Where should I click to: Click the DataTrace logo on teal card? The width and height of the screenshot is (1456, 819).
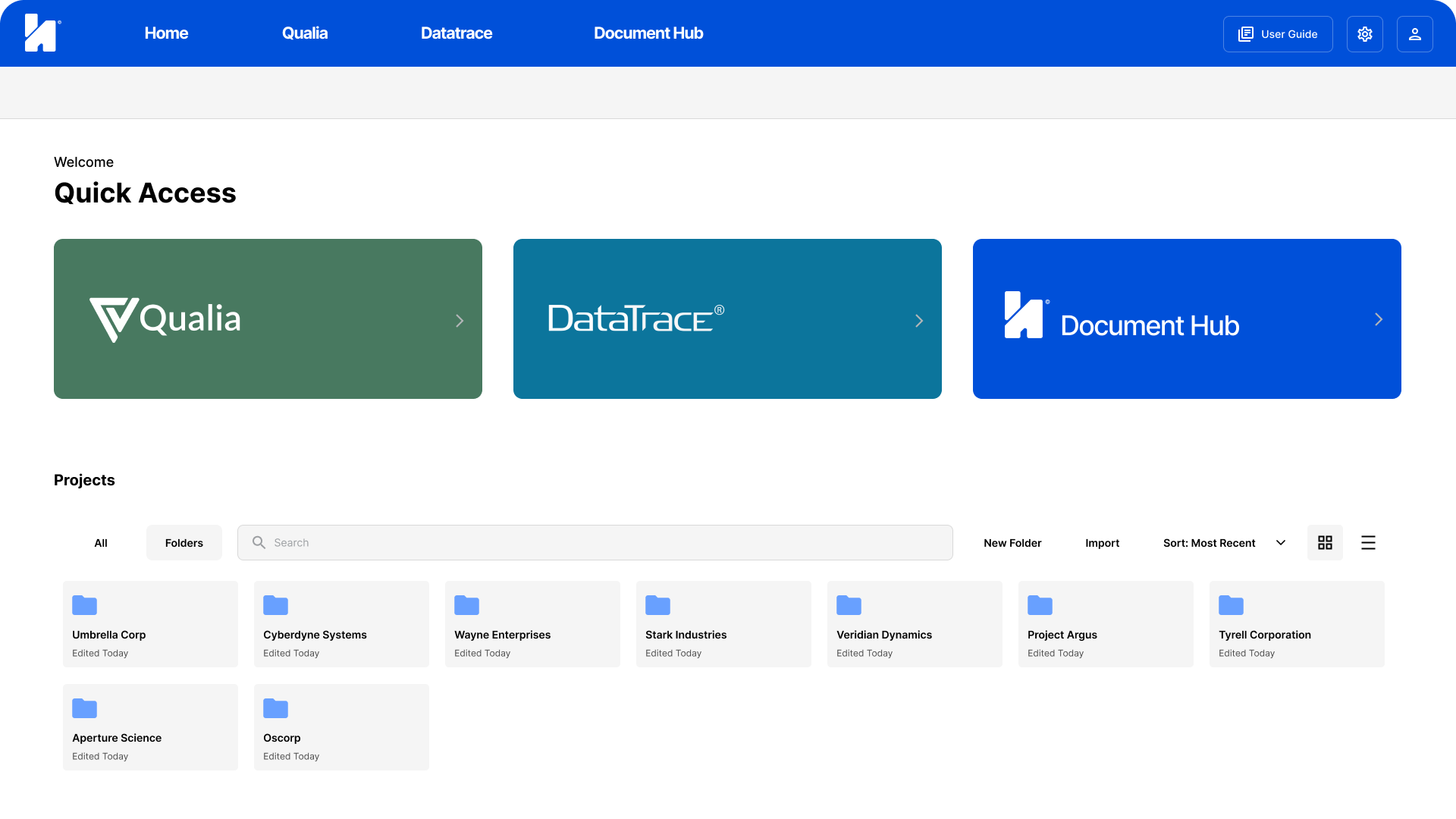(636, 318)
